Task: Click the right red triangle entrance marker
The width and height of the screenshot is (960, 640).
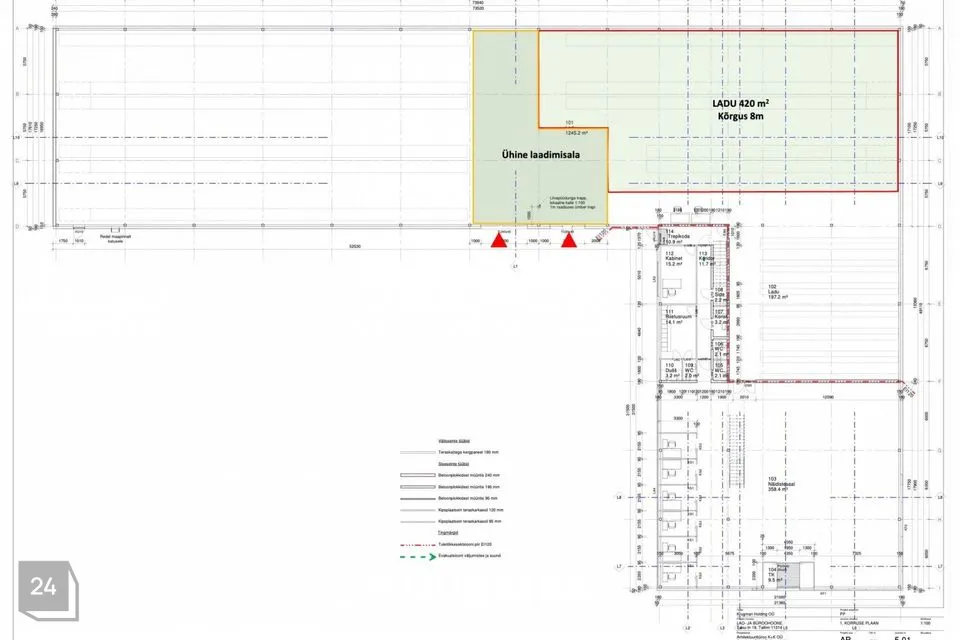Action: (568, 240)
